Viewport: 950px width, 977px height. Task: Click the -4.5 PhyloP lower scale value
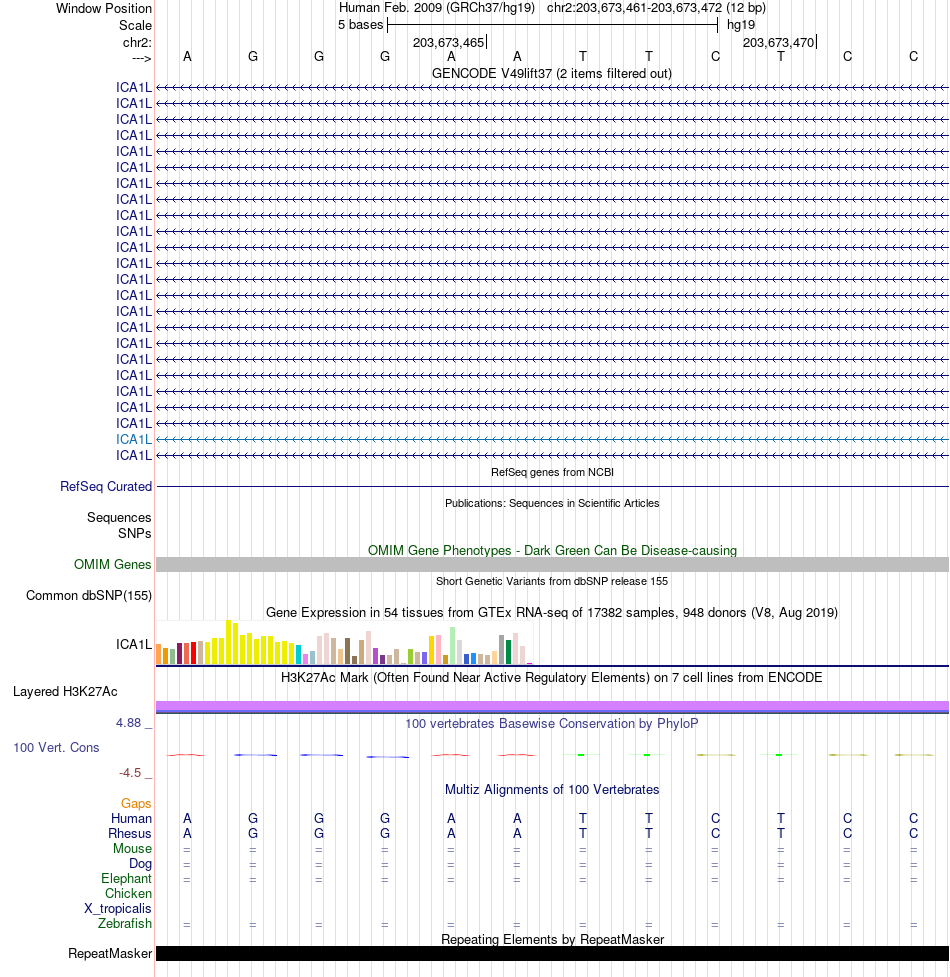tap(130, 773)
